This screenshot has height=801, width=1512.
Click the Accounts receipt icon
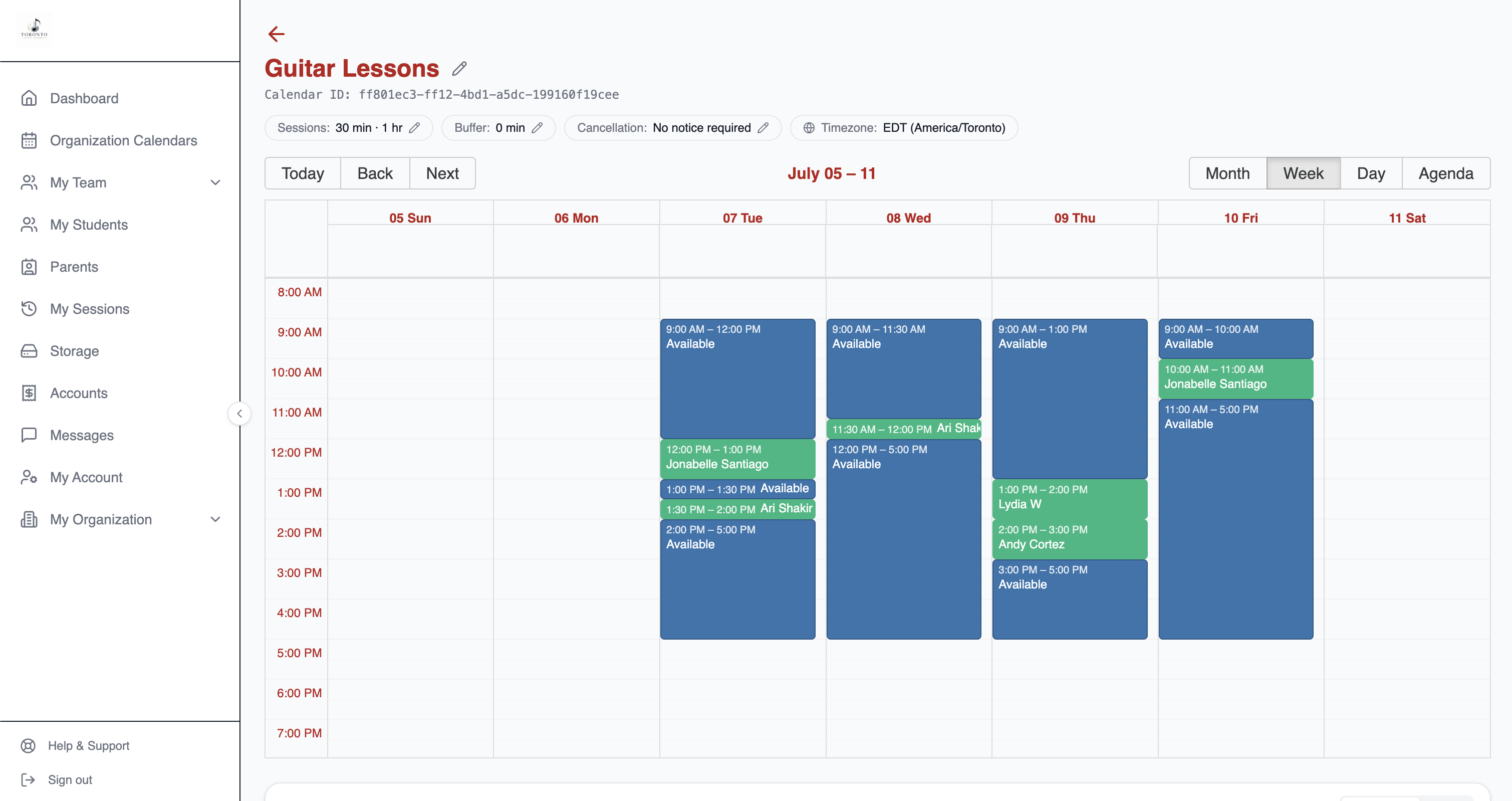point(29,393)
